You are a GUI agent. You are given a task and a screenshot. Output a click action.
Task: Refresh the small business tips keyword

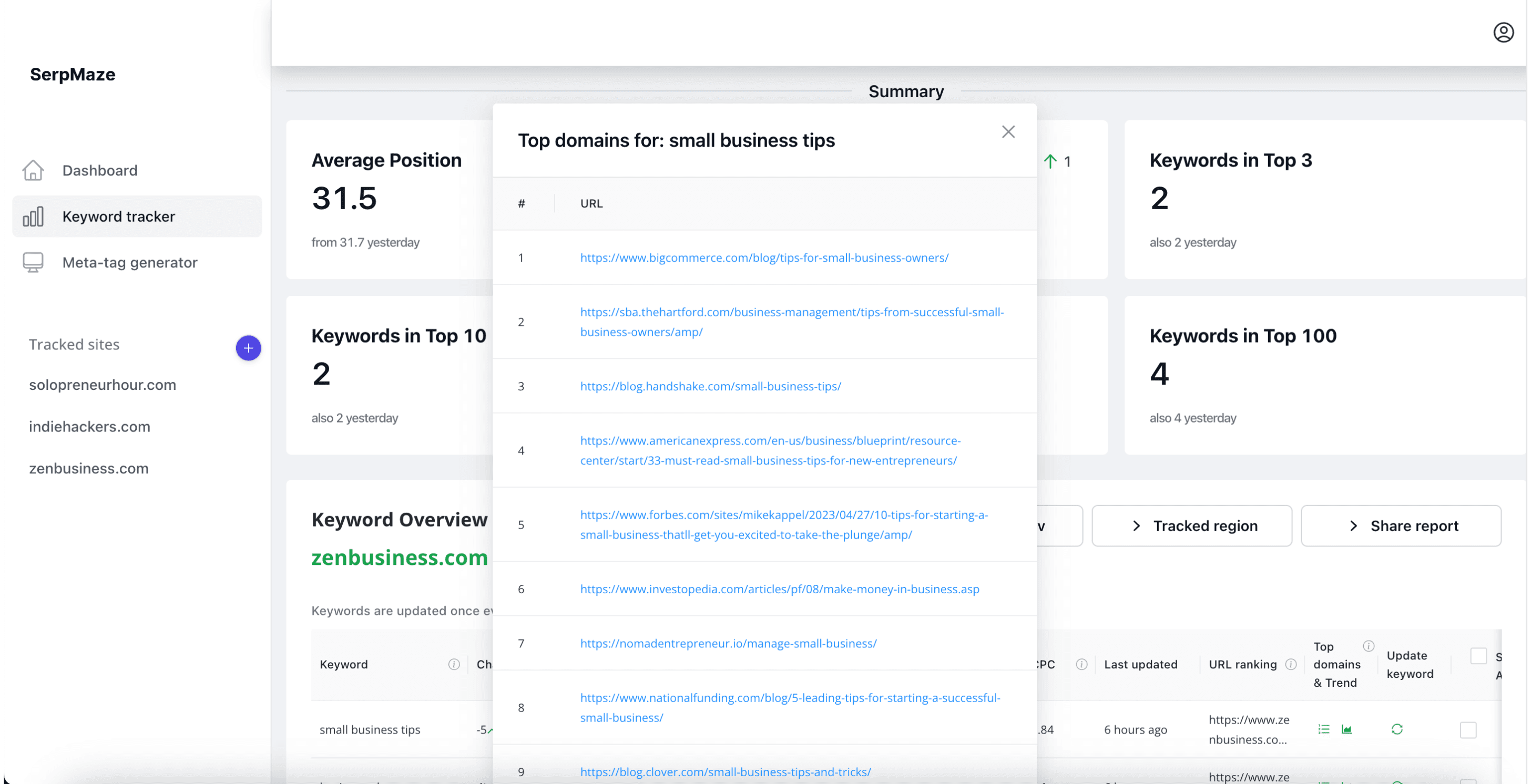click(x=1396, y=729)
